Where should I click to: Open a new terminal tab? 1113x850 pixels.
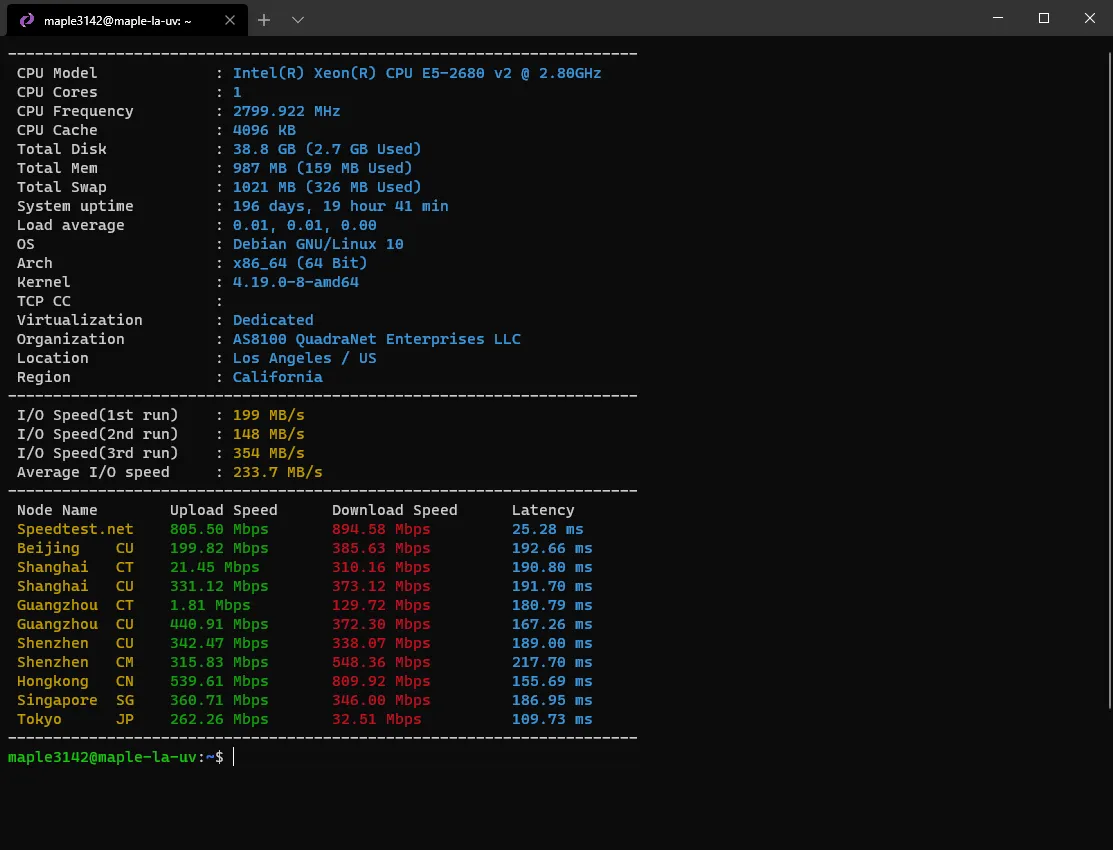pyautogui.click(x=263, y=19)
